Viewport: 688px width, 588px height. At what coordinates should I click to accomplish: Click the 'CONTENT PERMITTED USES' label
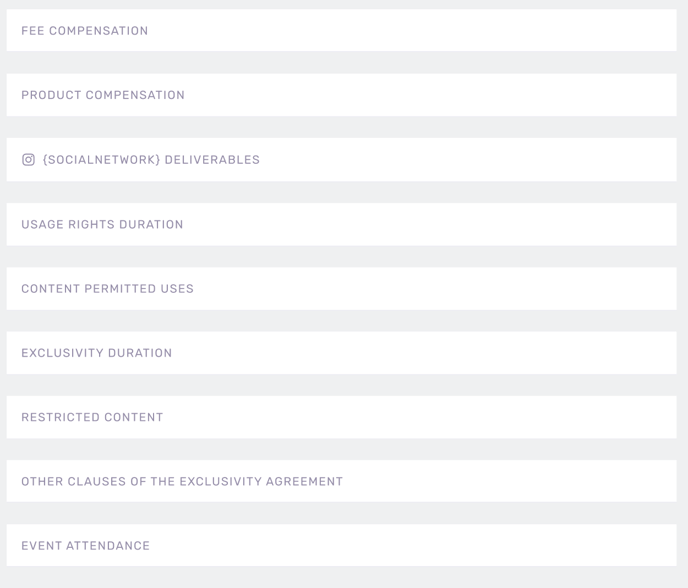107,288
